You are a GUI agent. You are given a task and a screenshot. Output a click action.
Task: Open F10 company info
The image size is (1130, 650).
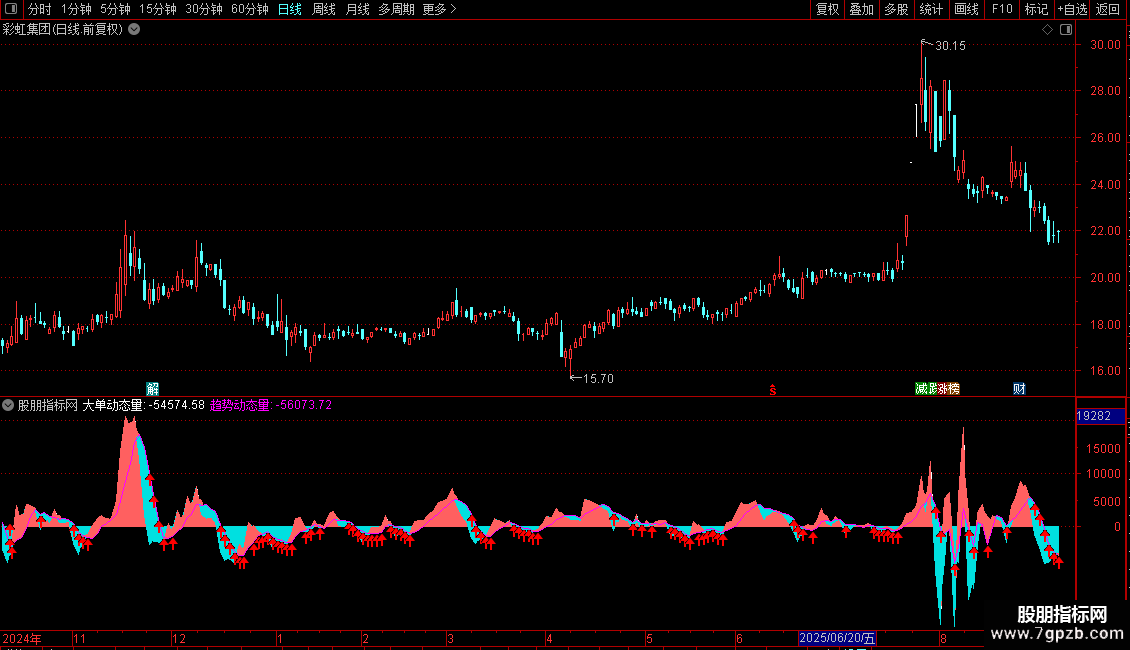point(1002,9)
